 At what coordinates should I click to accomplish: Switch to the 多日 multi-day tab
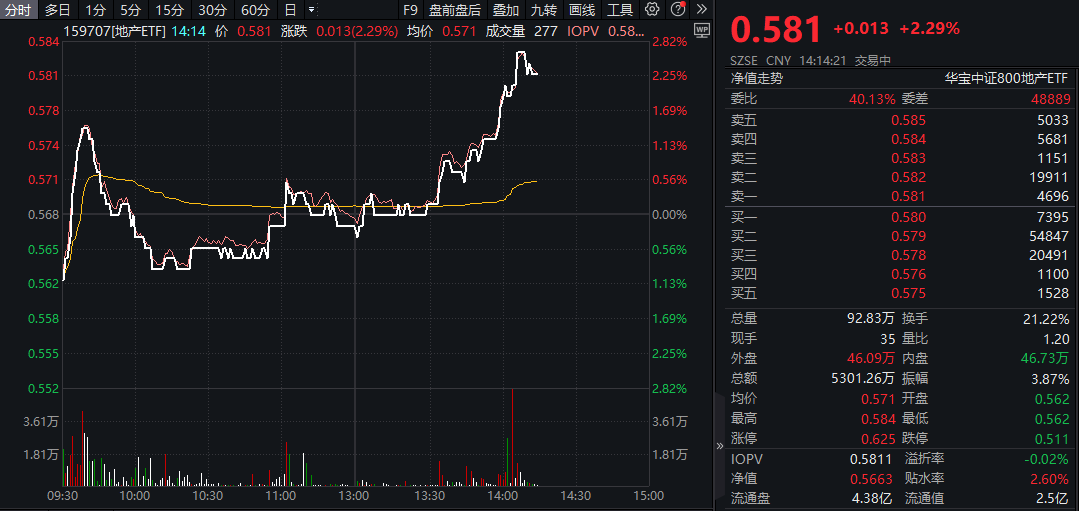[58, 10]
